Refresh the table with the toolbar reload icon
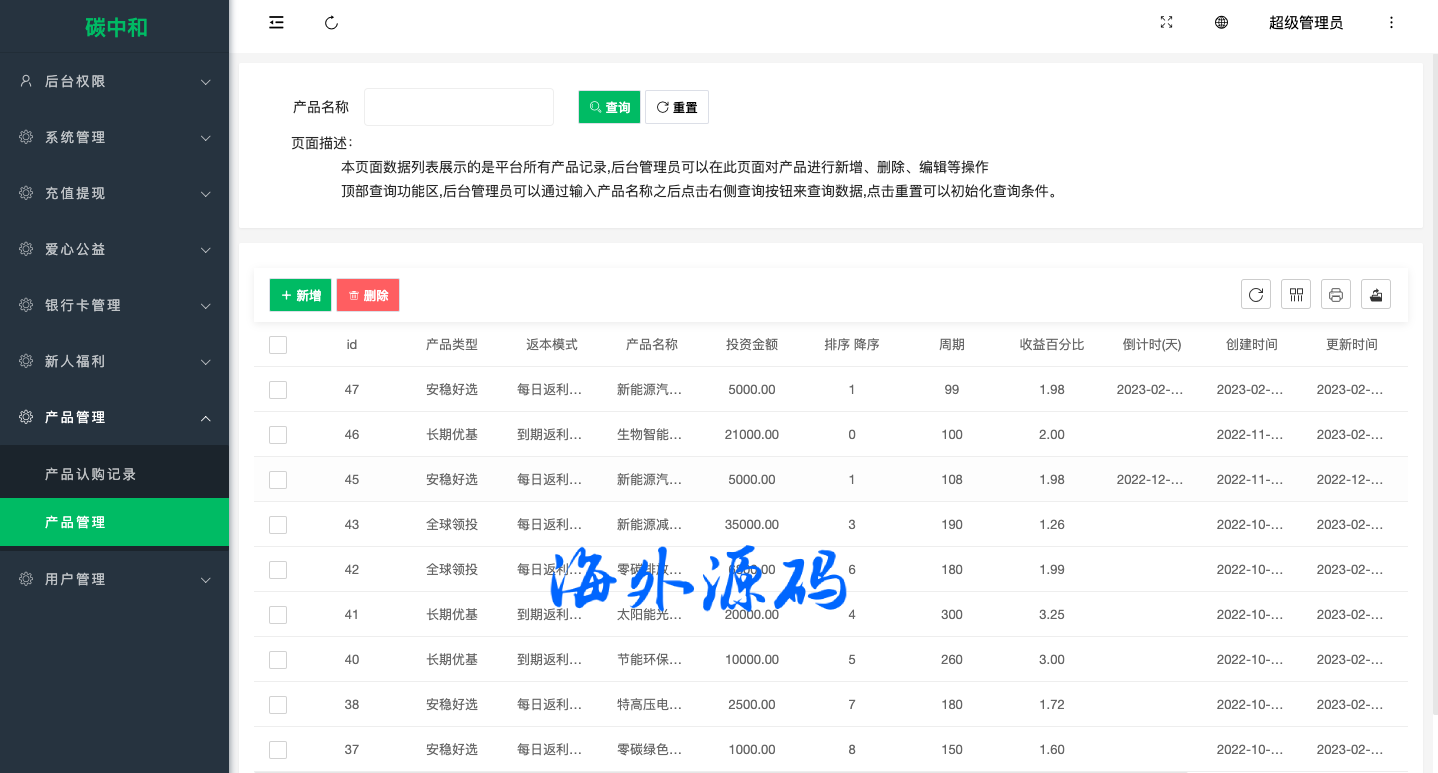1438x773 pixels. (x=1256, y=295)
